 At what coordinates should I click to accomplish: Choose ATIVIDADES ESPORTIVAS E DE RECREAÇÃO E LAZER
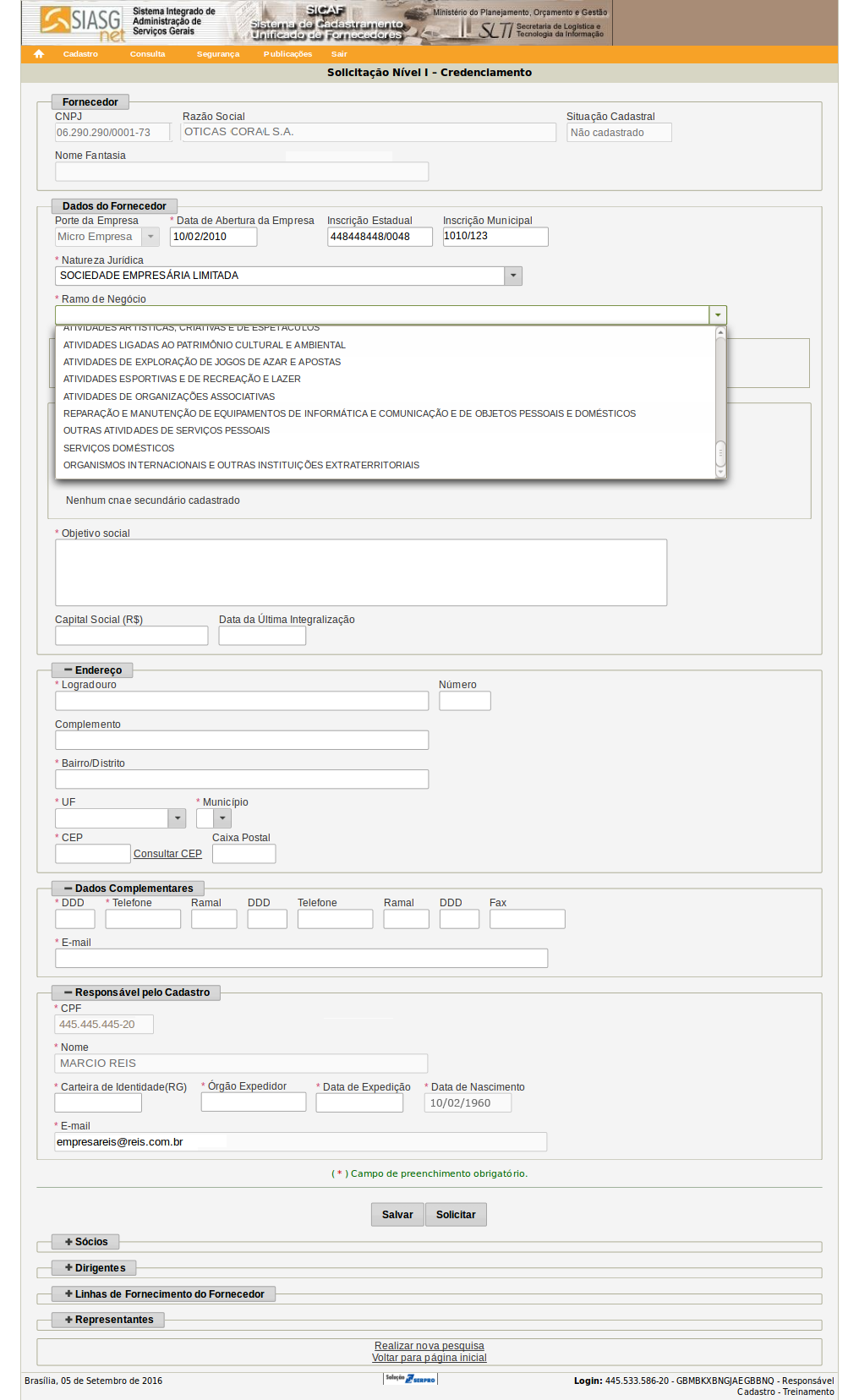182,379
